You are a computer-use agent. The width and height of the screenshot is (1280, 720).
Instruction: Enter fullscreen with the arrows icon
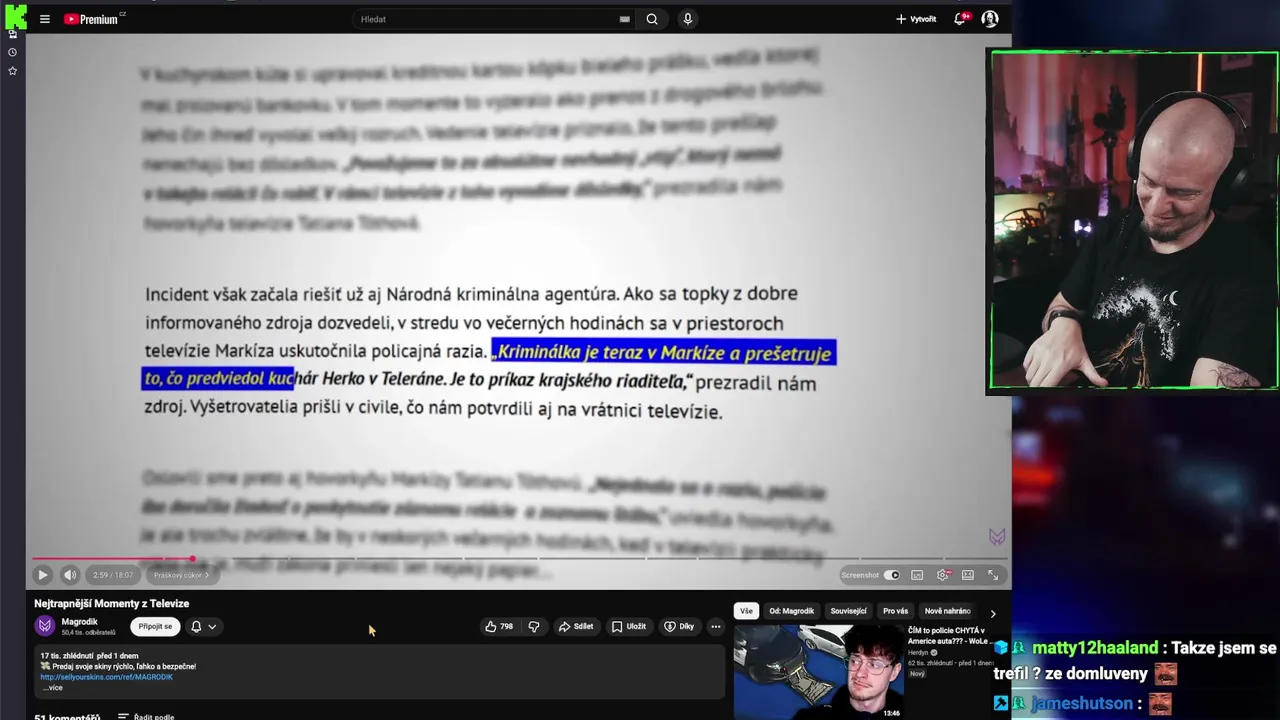993,575
